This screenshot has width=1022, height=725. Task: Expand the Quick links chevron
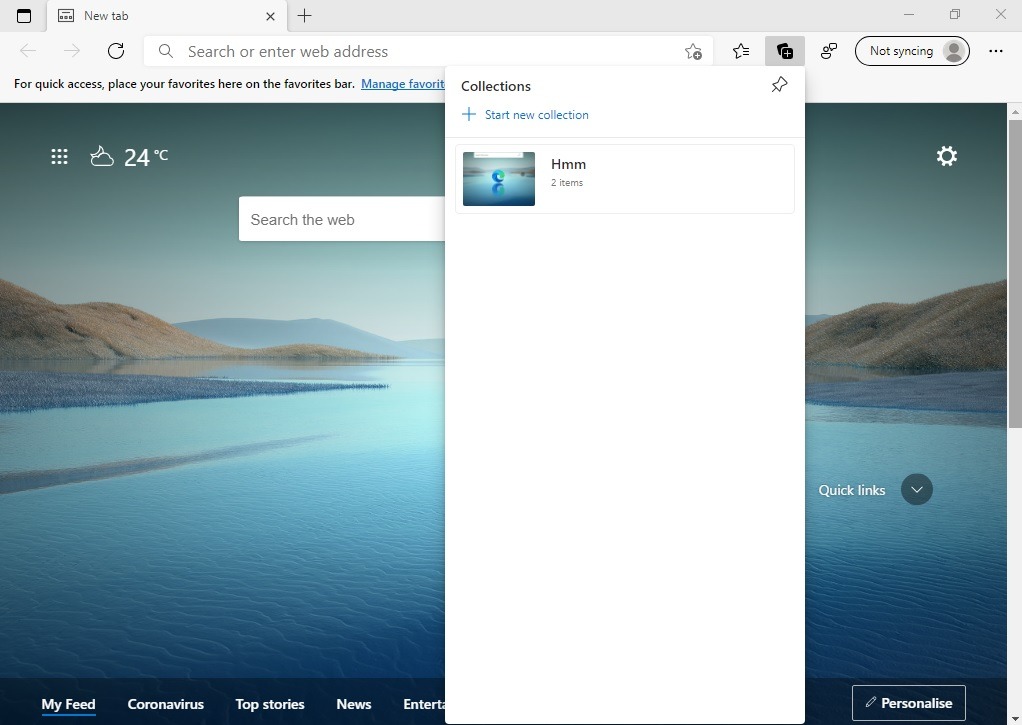(916, 490)
